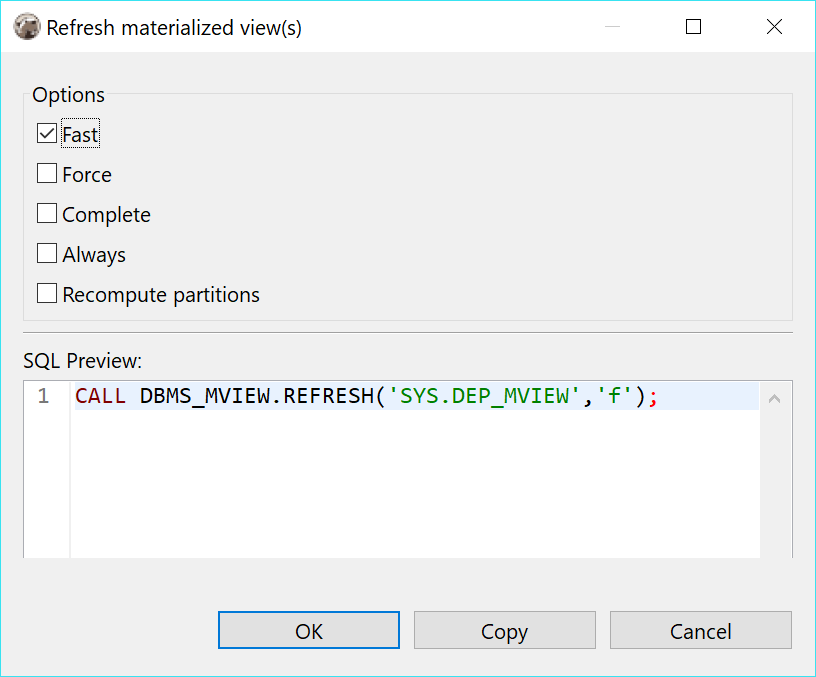Copy the SQL statement using Copy button
The image size is (816, 677).
(504, 630)
